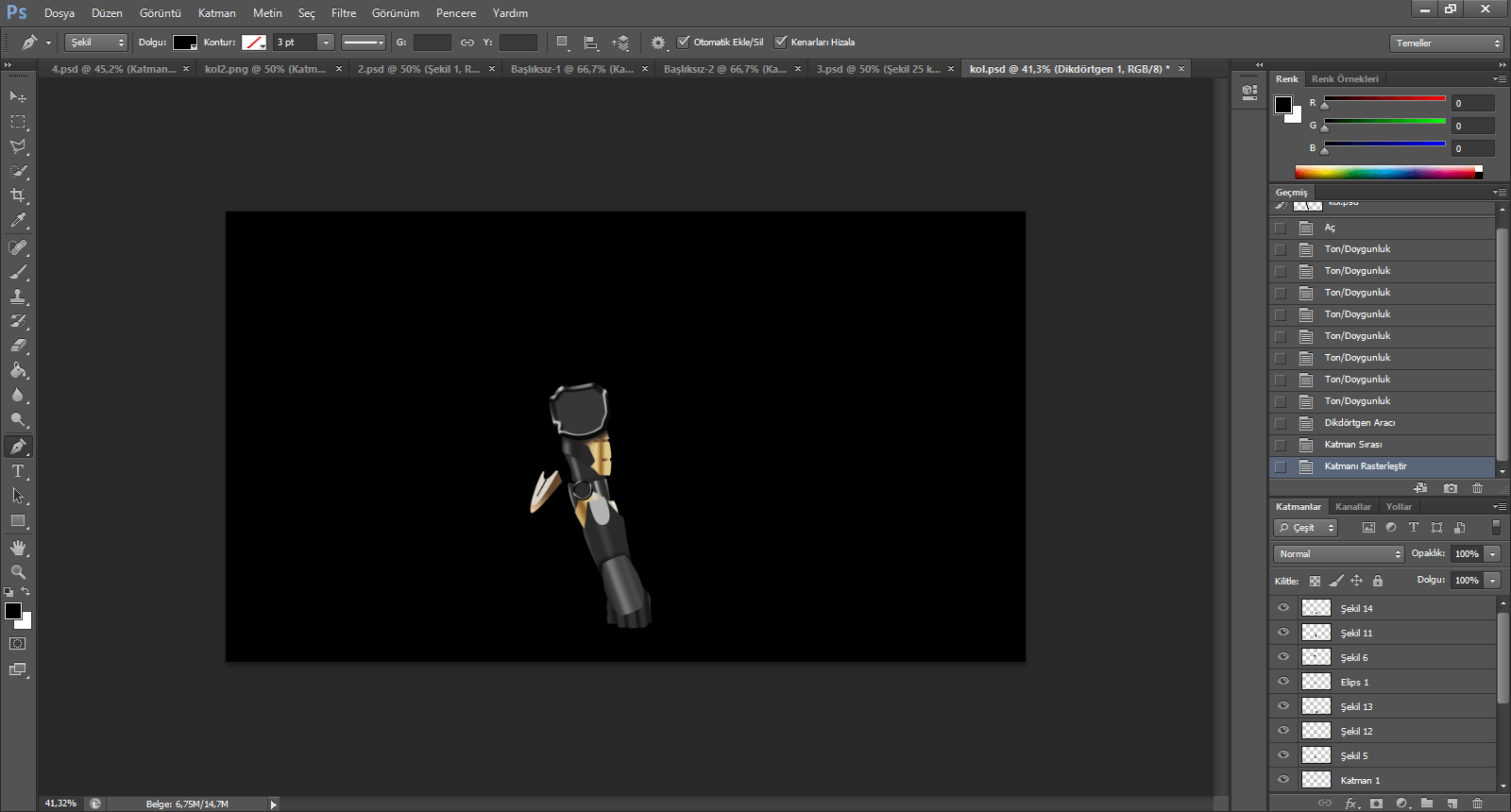Click the Kontur stroke color swatch

coord(254,42)
